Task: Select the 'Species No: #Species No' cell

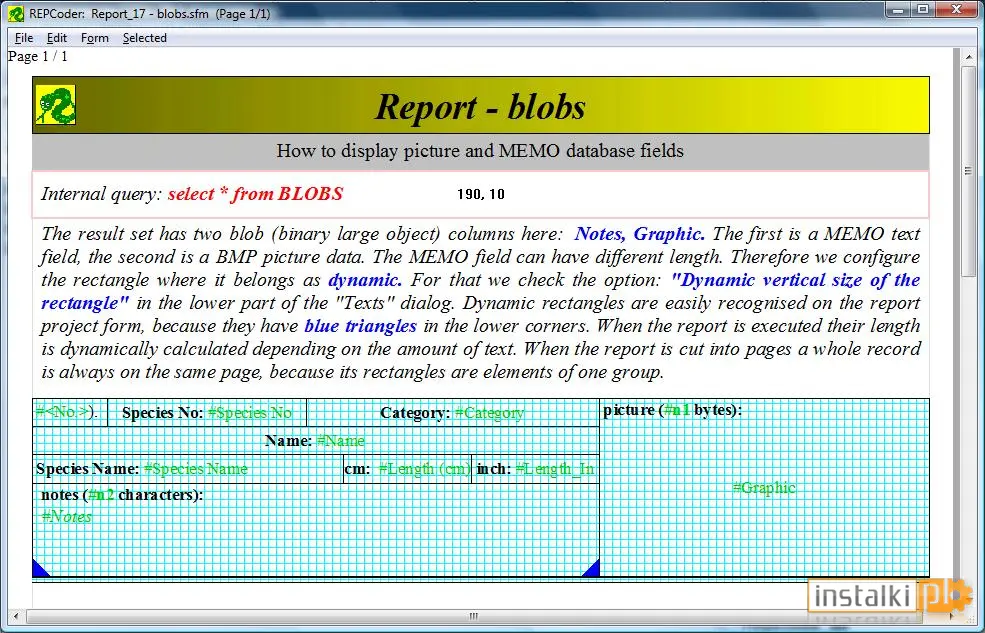Action: [x=207, y=413]
